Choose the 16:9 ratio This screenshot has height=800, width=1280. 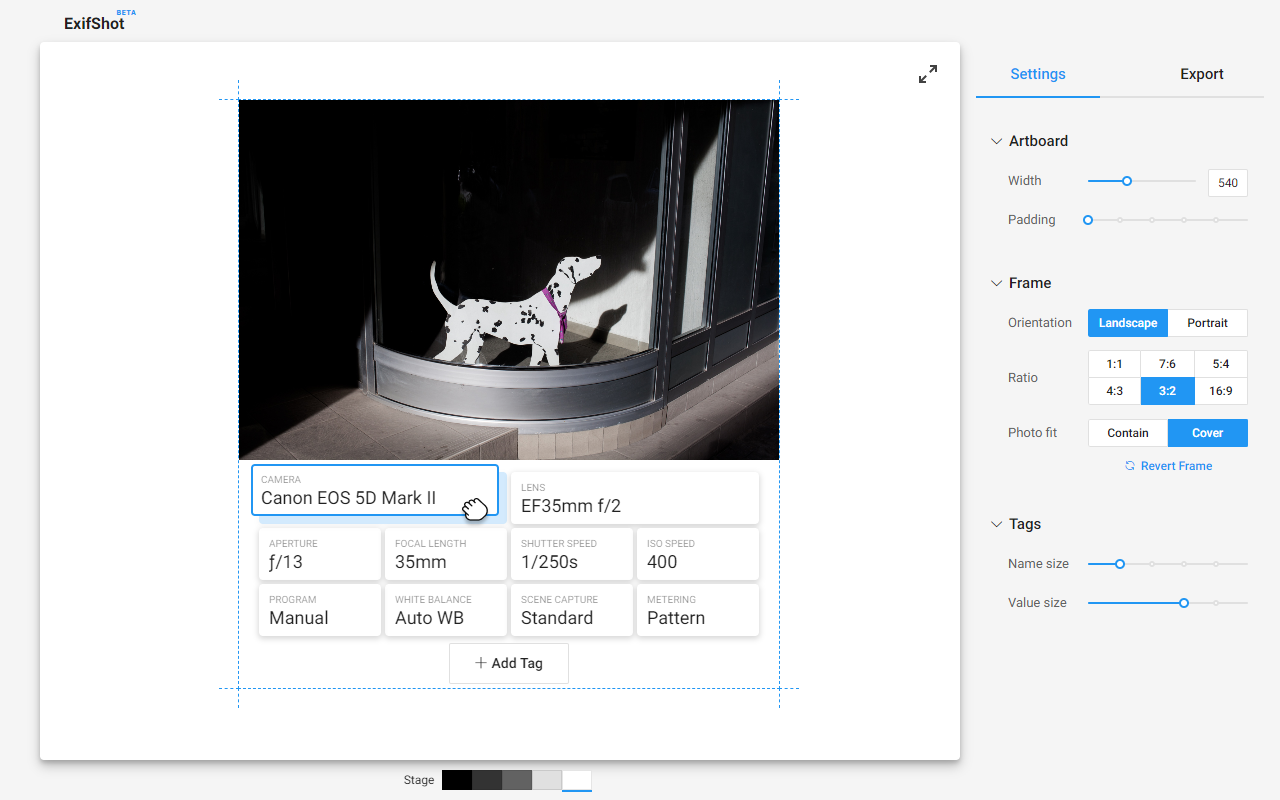[x=1221, y=391]
